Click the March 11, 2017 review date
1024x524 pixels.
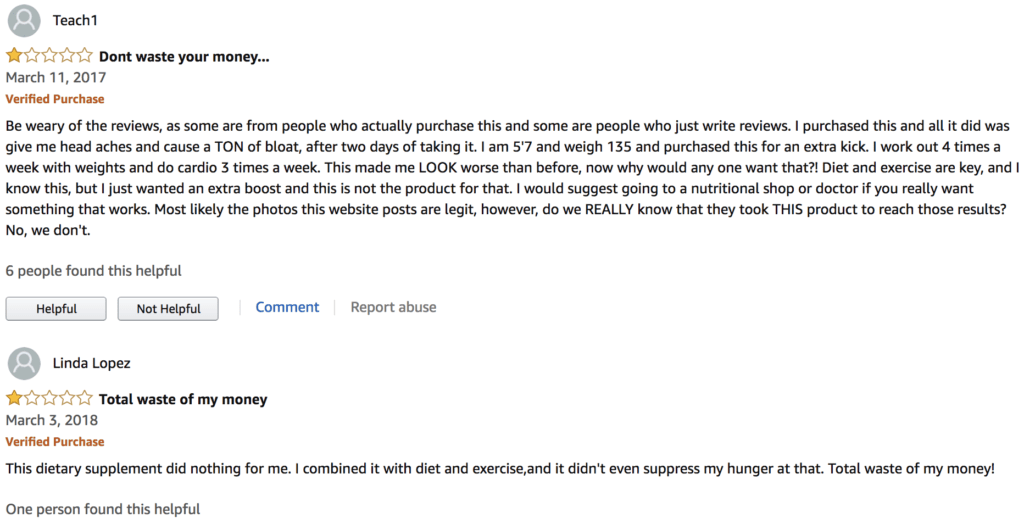coord(56,77)
